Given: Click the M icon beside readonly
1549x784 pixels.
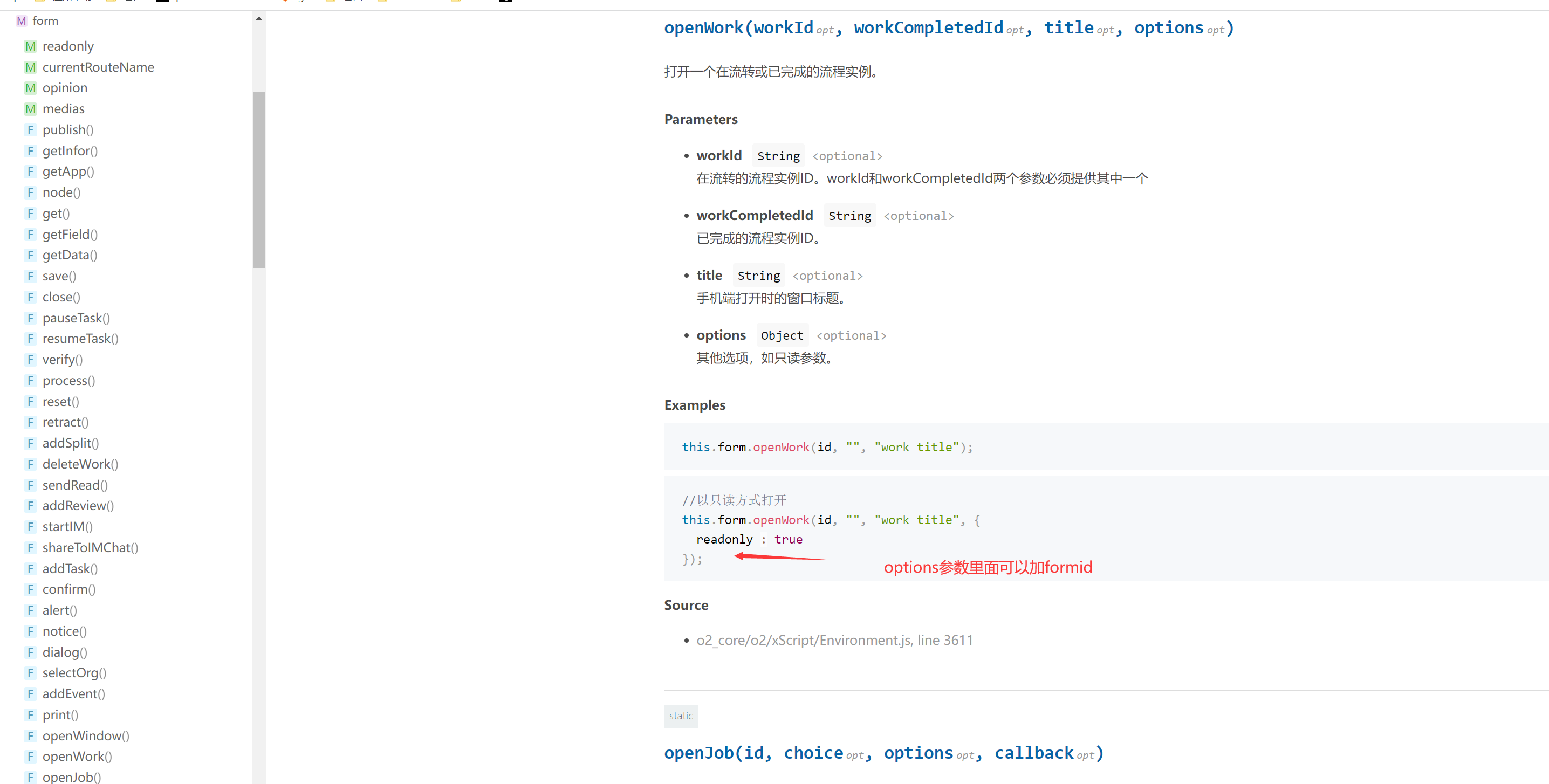Looking at the screenshot, I should [x=30, y=46].
